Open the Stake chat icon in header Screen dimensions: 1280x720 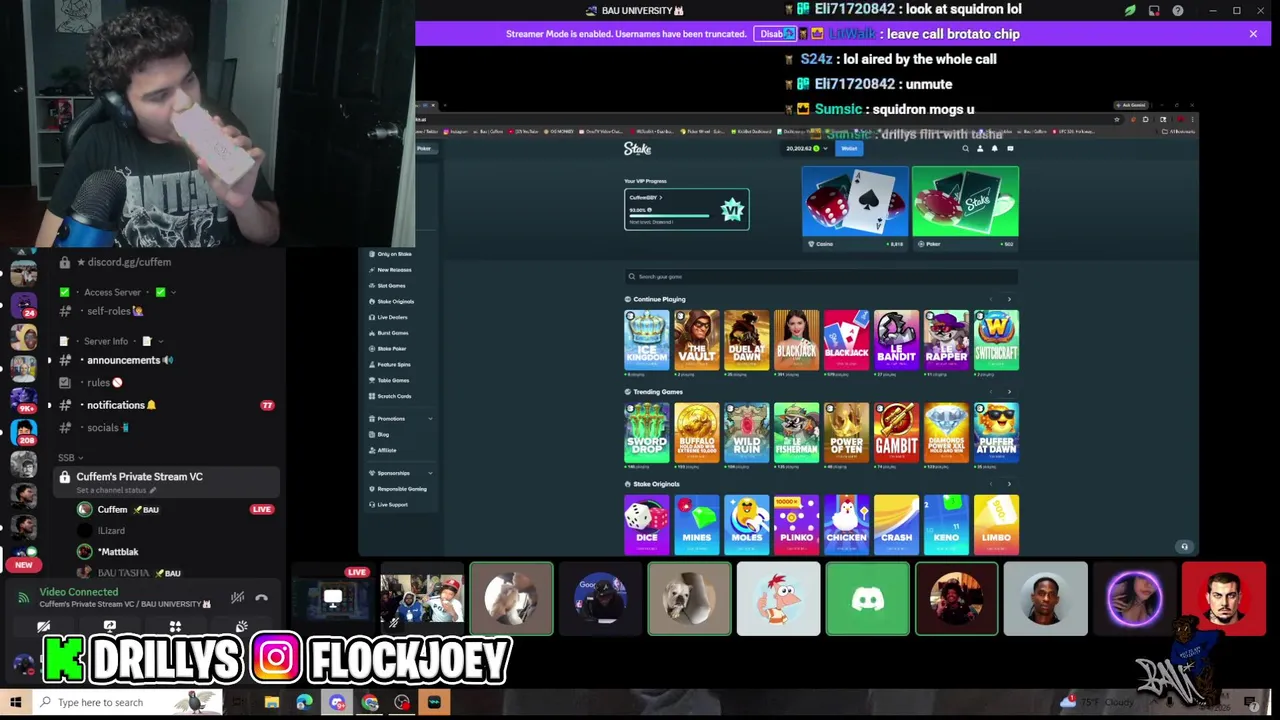pos(1010,149)
